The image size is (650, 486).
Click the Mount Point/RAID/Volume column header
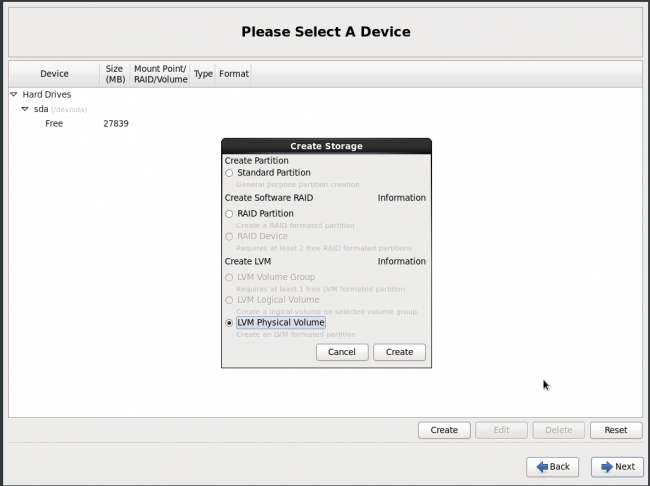tap(160, 74)
